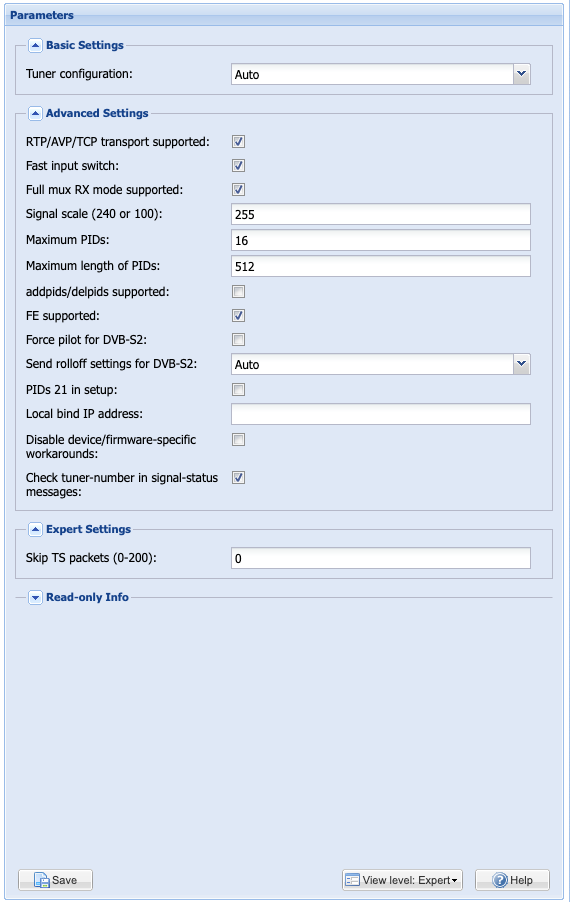Collapse the Expert Settings section
The width and height of the screenshot is (570, 902).
tap(35, 529)
